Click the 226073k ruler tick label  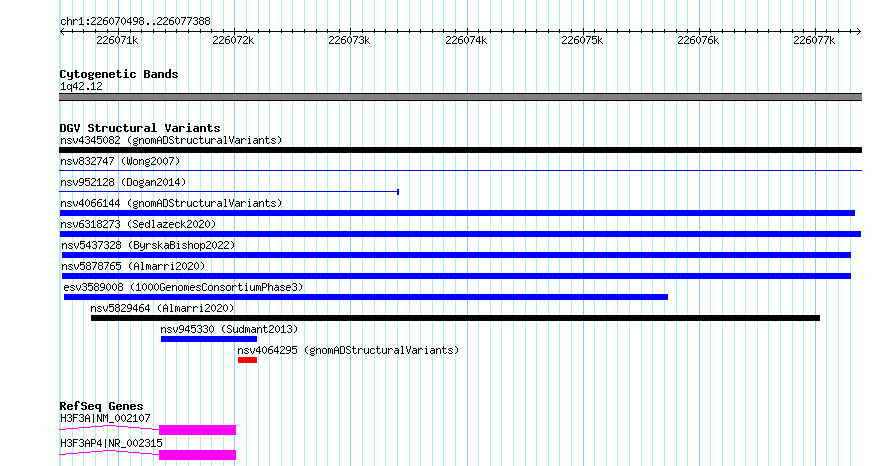click(x=349, y=40)
